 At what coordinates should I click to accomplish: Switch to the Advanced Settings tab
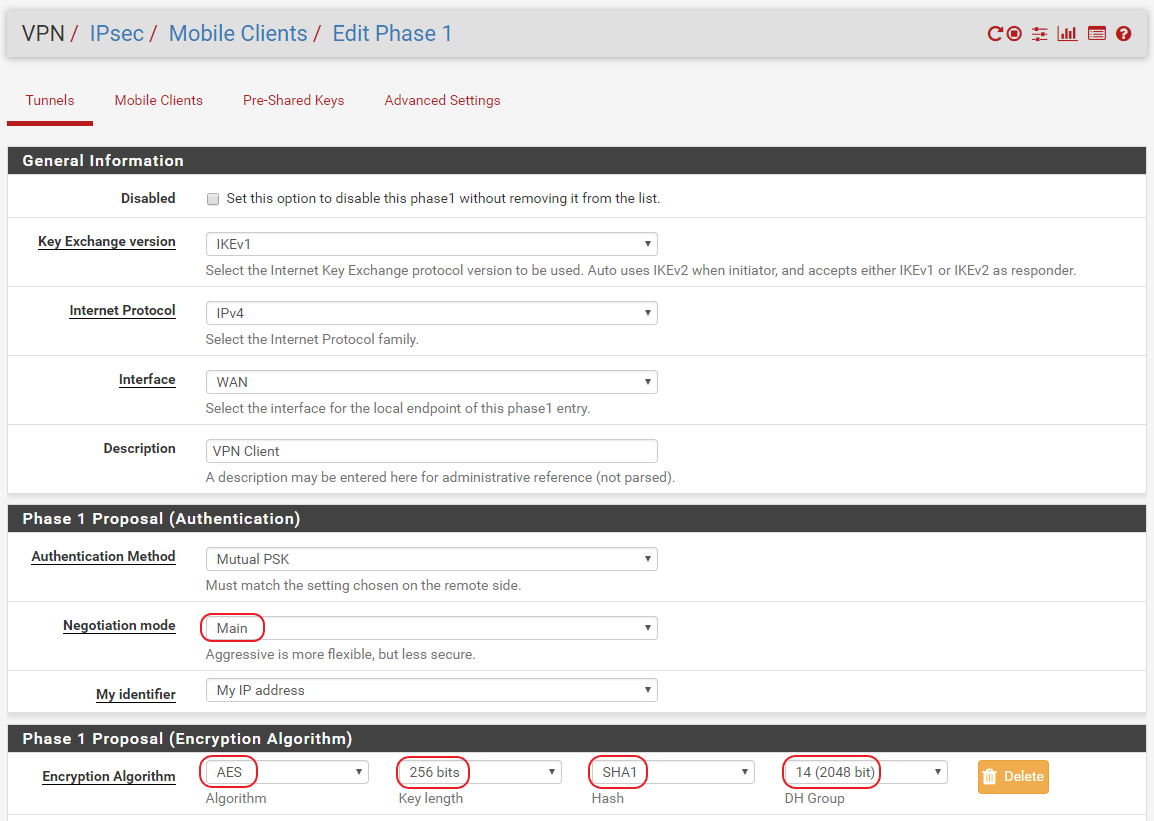click(x=442, y=100)
